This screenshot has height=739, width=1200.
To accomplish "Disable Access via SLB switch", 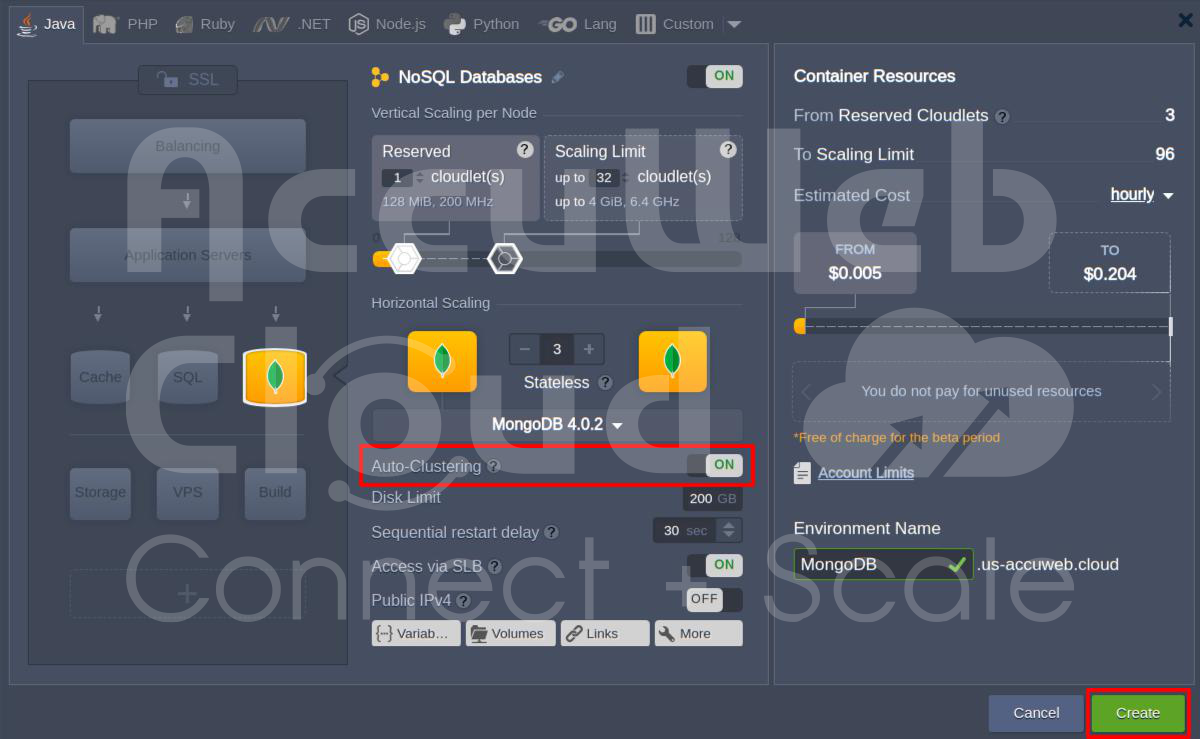I will [x=715, y=565].
